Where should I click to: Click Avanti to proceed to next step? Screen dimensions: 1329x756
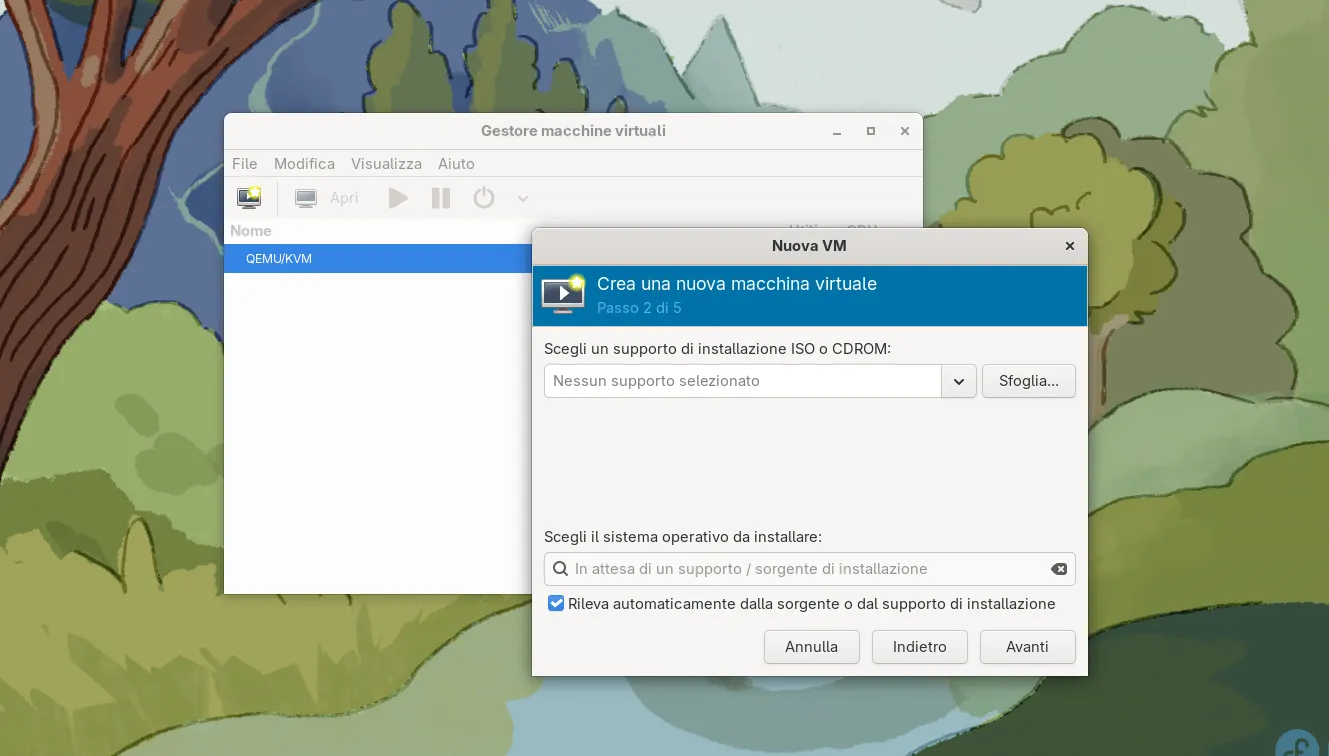pyautogui.click(x=1027, y=646)
